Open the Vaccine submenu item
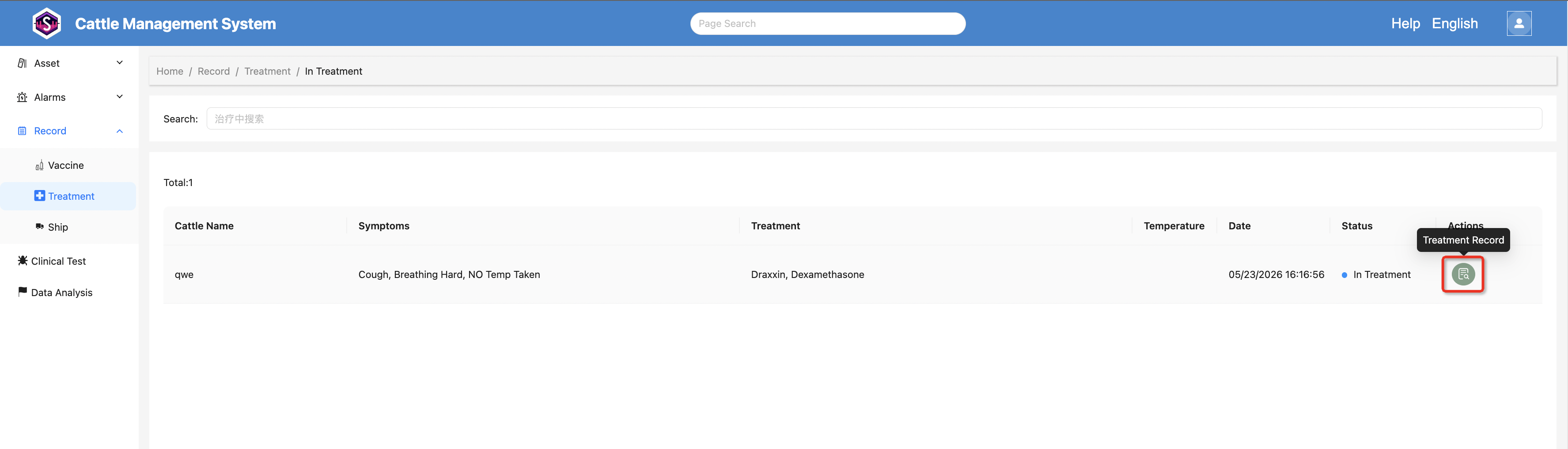The height and width of the screenshot is (449, 1568). (x=68, y=165)
